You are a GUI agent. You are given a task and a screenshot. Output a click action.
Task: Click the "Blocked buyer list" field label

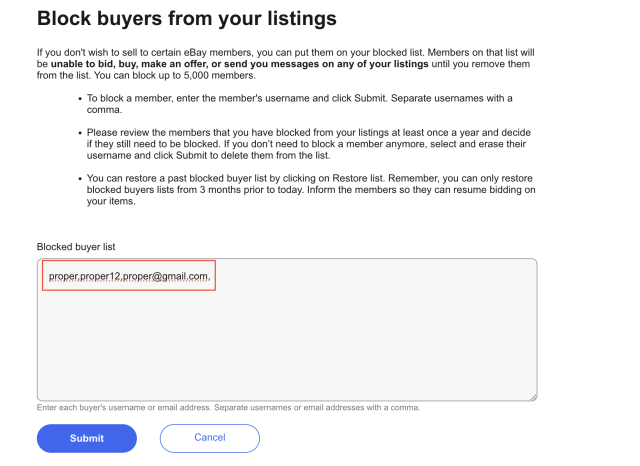pyautogui.click(x=83, y=246)
